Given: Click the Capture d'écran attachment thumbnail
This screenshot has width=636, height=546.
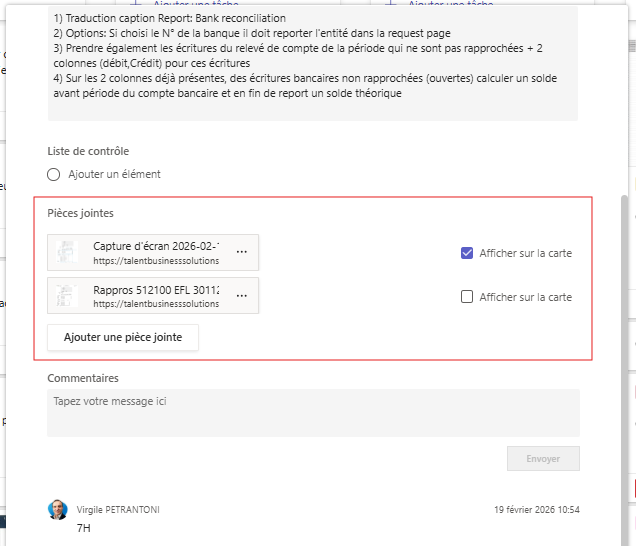Looking at the screenshot, I should (x=68, y=252).
